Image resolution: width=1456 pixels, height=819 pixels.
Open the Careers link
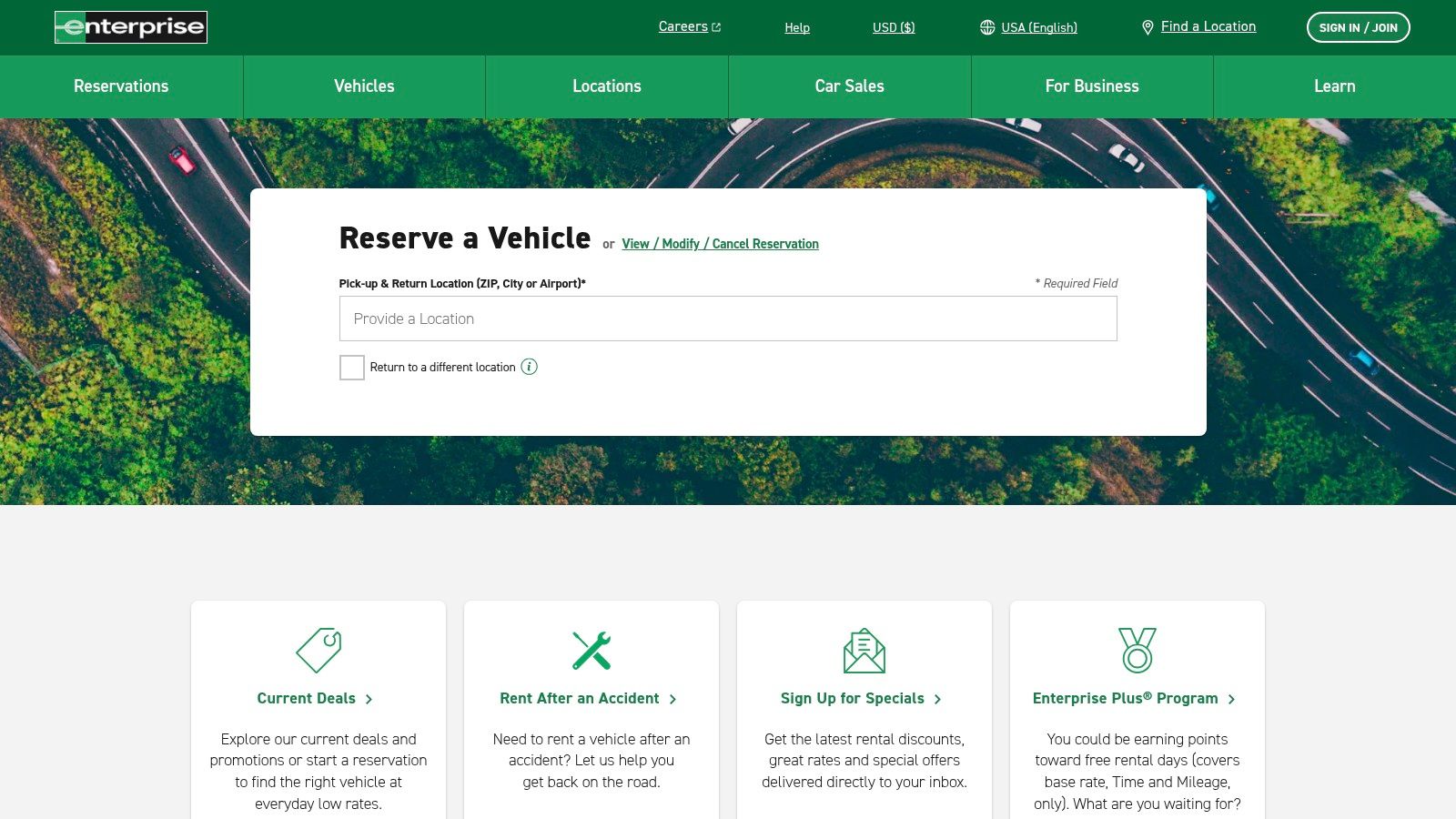click(682, 26)
